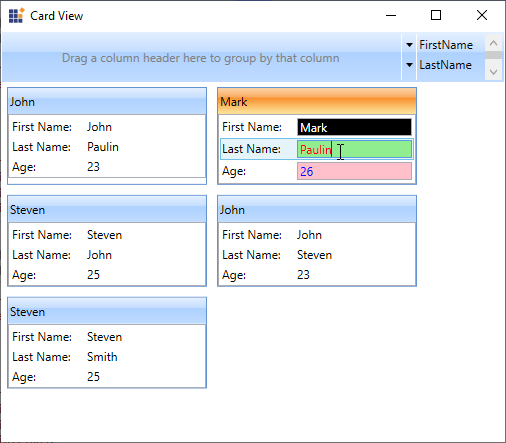
Task: Select the LastName column header
Action: [445, 65]
